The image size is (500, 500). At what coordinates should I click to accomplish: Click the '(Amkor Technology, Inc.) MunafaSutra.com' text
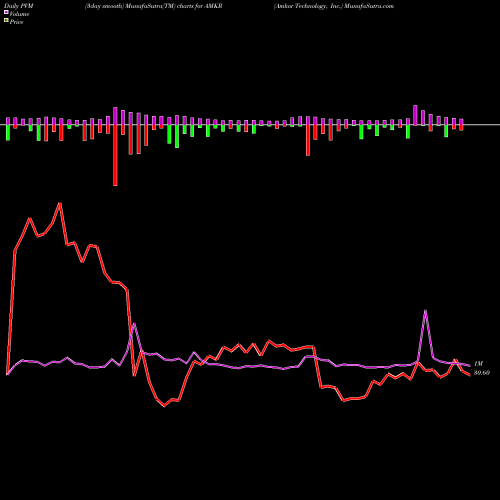[334, 6]
